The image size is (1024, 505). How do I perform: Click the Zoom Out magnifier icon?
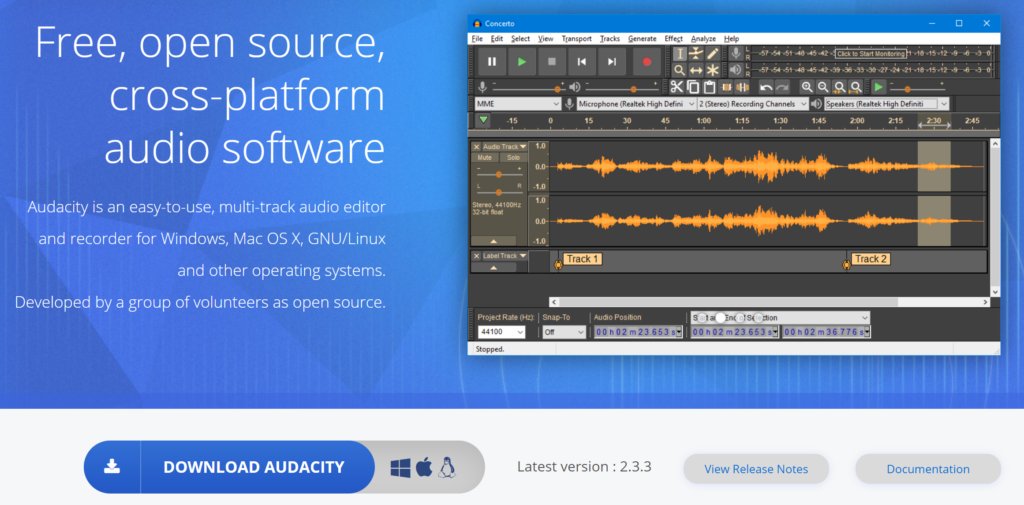824,87
